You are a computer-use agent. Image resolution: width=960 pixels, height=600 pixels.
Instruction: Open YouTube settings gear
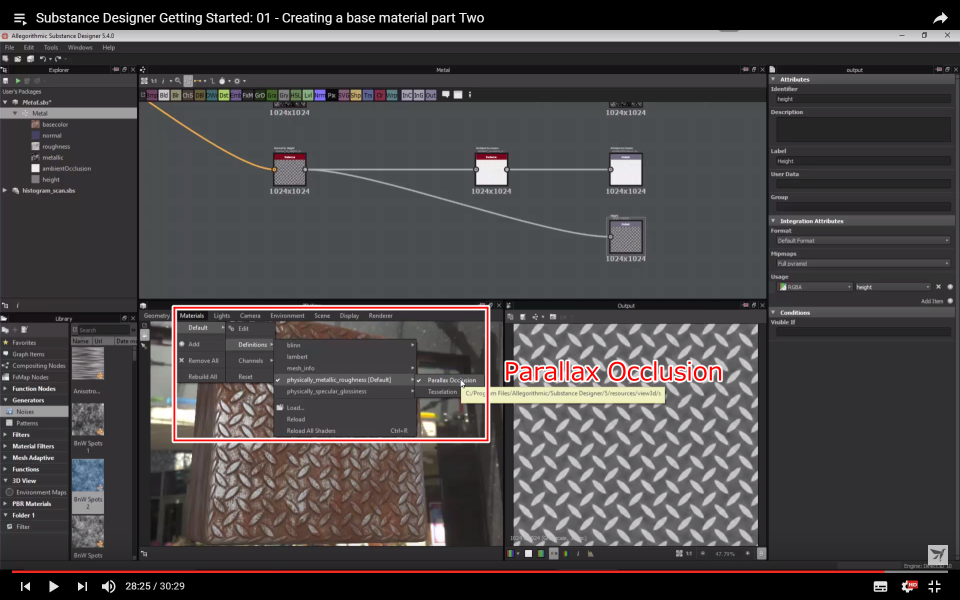(x=909, y=586)
